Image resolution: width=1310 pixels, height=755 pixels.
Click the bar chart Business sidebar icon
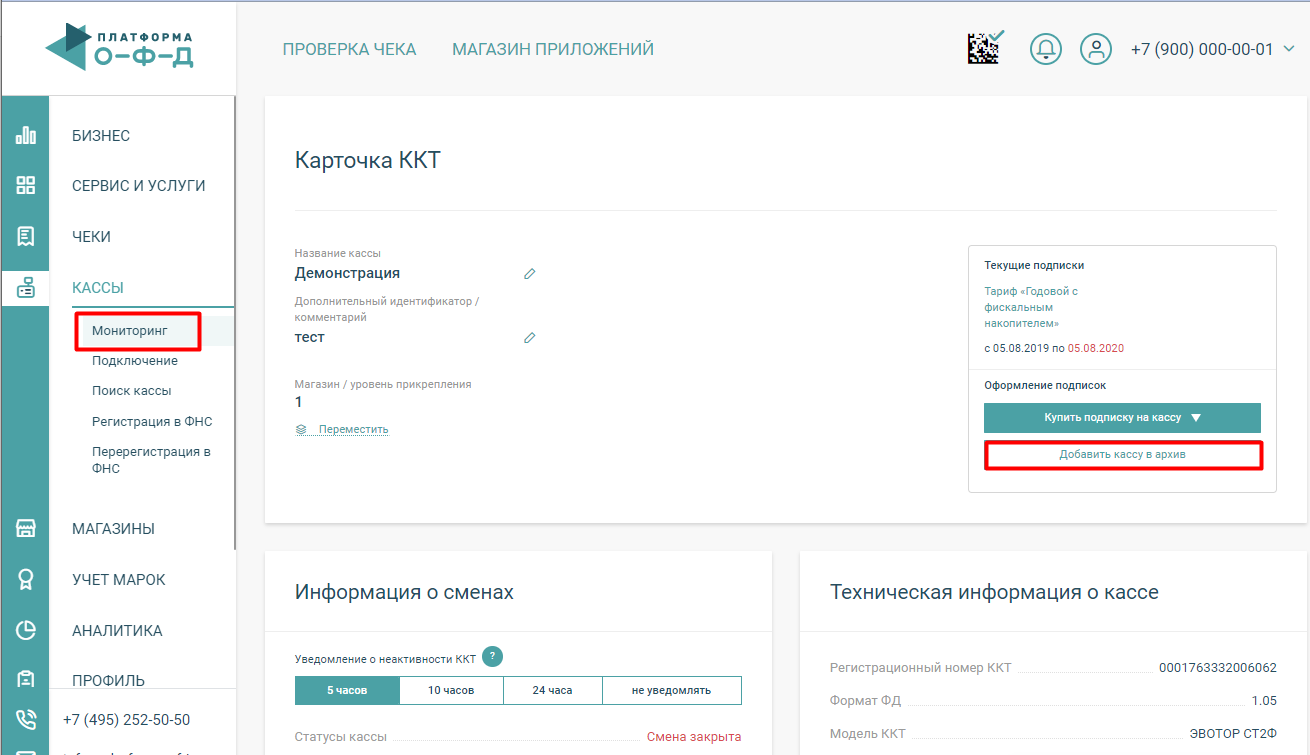click(25, 136)
